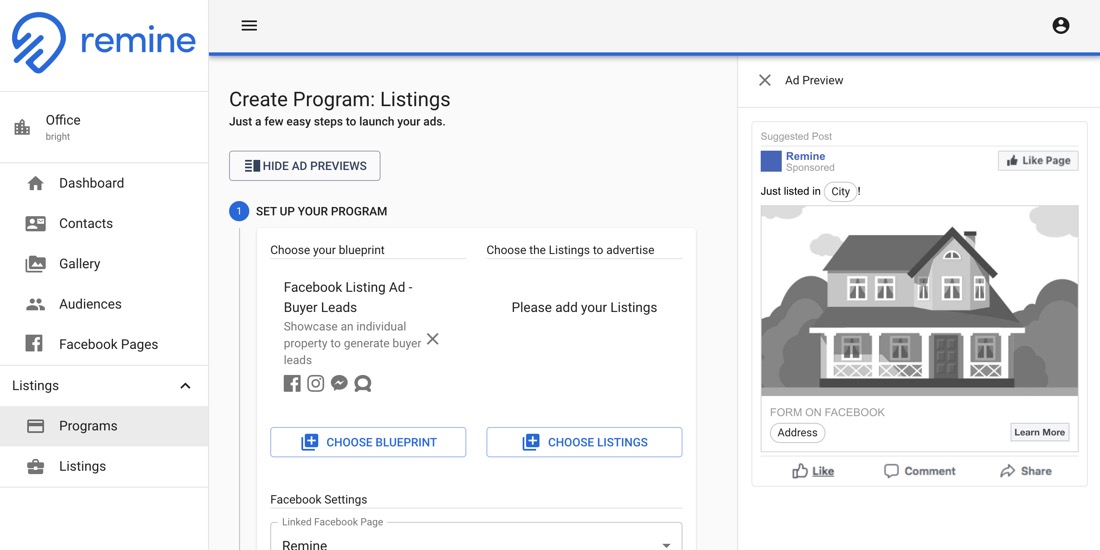This screenshot has height=550, width=1100.
Task: Open the Linked Facebook Page dropdown
Action: tap(476, 537)
